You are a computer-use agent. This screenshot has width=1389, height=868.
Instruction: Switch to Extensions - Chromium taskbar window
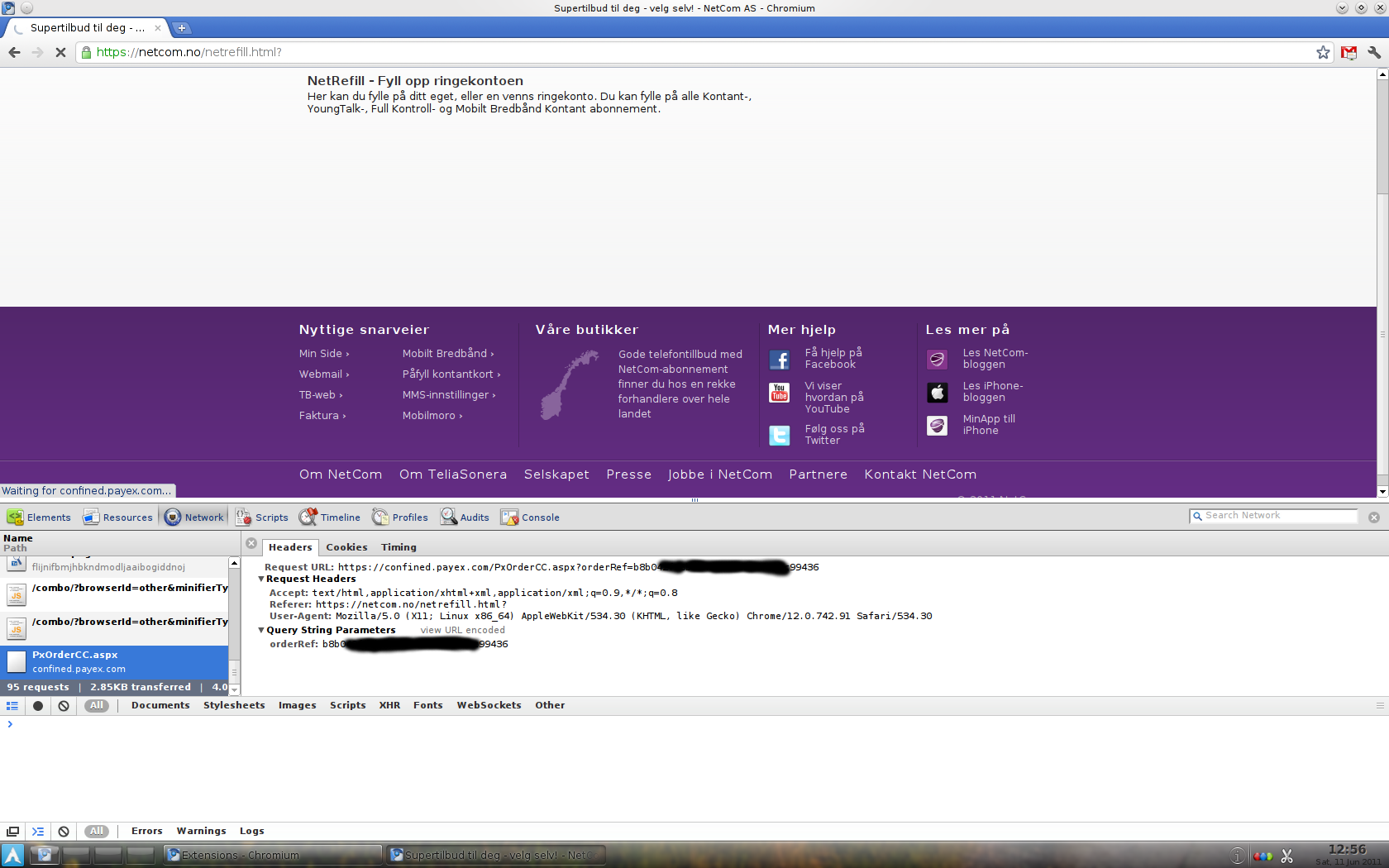tap(273, 855)
